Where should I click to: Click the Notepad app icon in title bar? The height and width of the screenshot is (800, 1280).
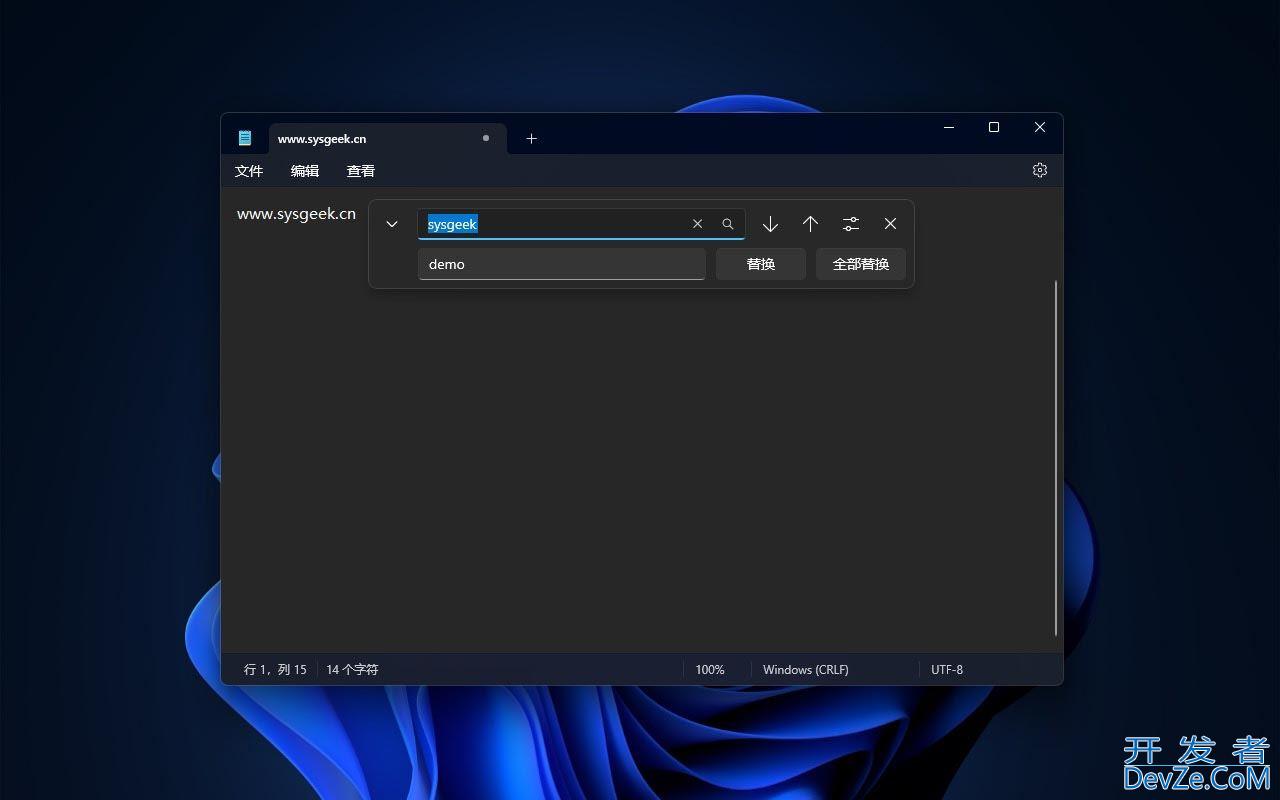point(245,138)
